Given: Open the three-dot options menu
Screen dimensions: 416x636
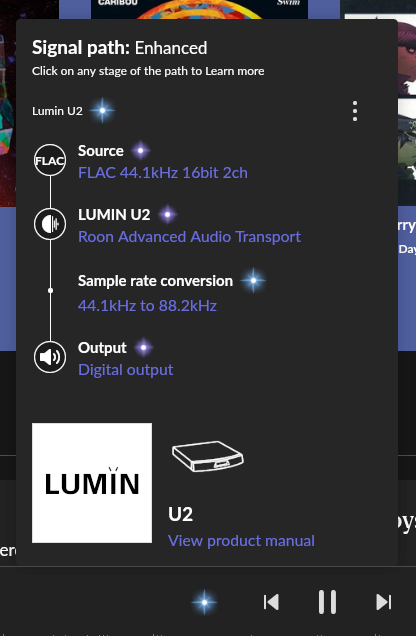Looking at the screenshot, I should tap(355, 111).
